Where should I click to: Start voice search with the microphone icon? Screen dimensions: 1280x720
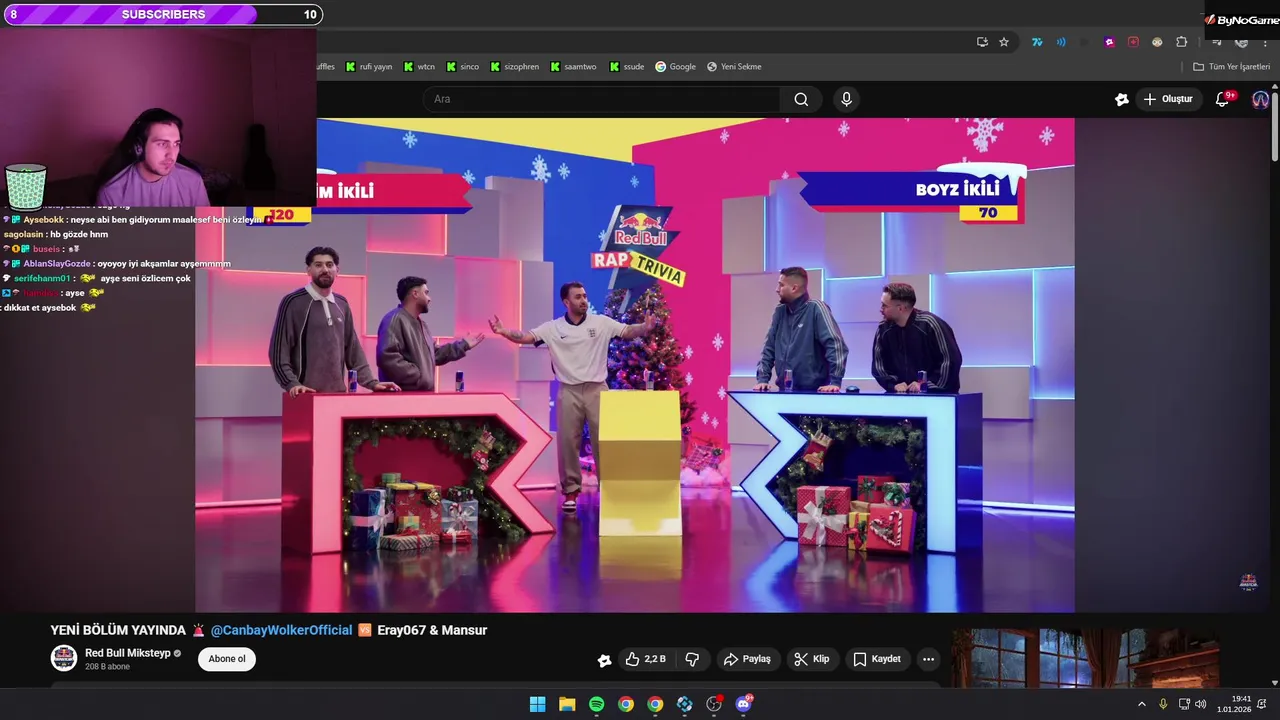pyautogui.click(x=846, y=99)
